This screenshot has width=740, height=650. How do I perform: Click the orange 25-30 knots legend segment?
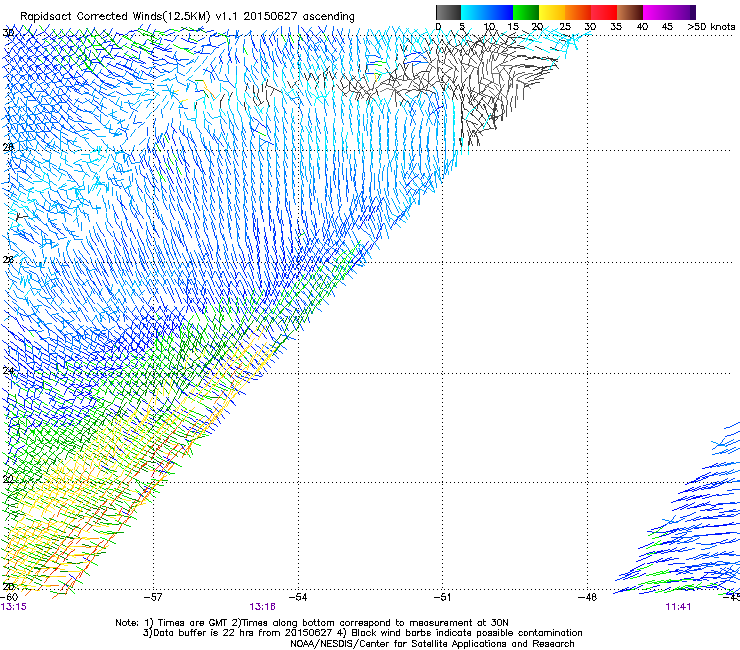[x=578, y=12]
